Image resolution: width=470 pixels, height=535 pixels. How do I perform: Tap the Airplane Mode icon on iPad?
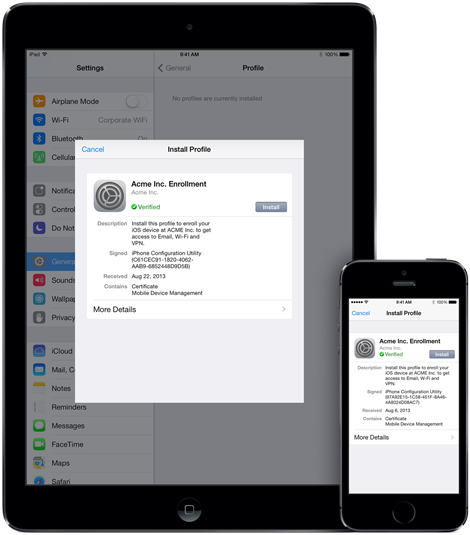point(39,101)
